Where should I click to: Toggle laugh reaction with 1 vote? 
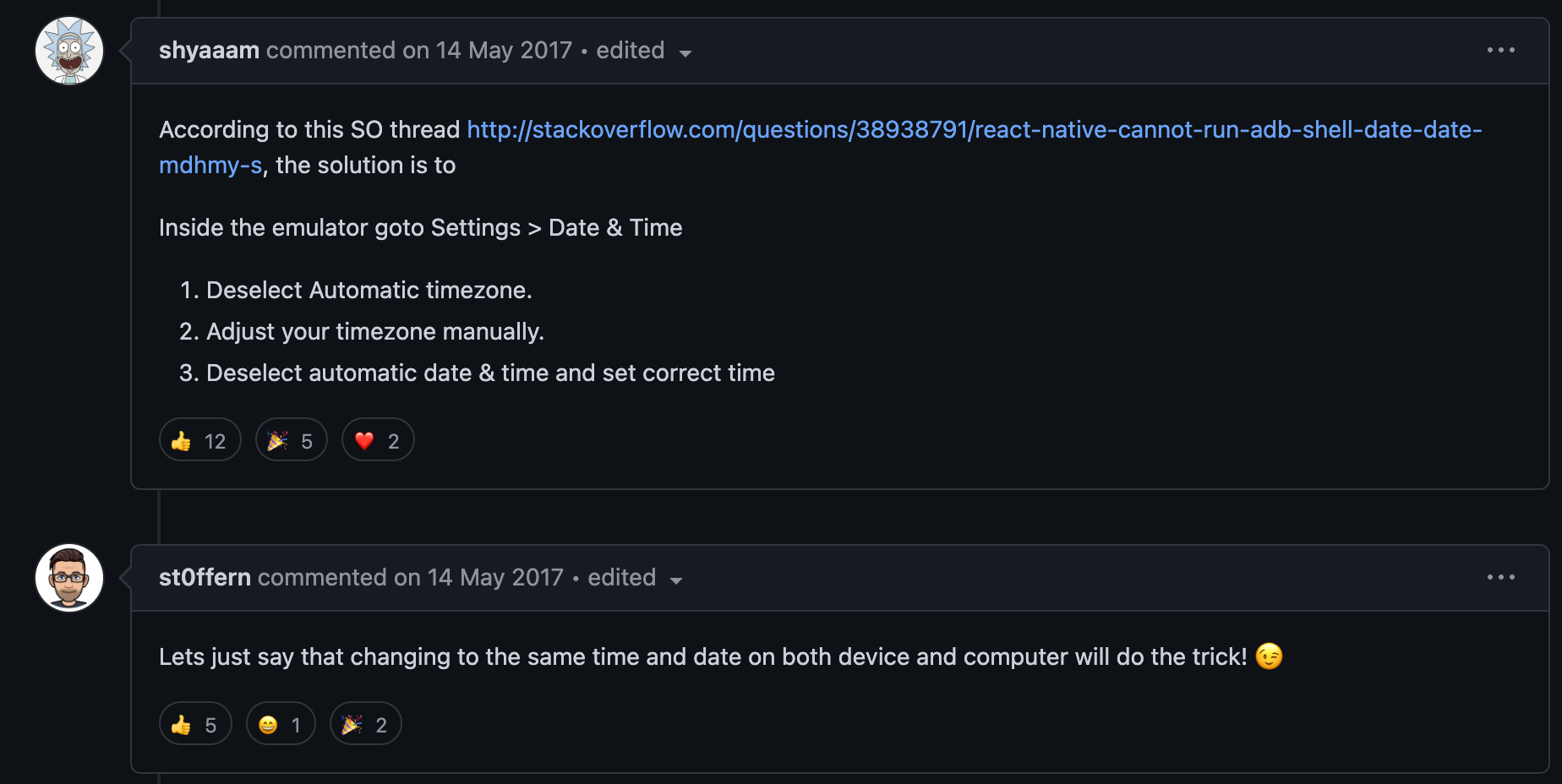pyautogui.click(x=281, y=724)
